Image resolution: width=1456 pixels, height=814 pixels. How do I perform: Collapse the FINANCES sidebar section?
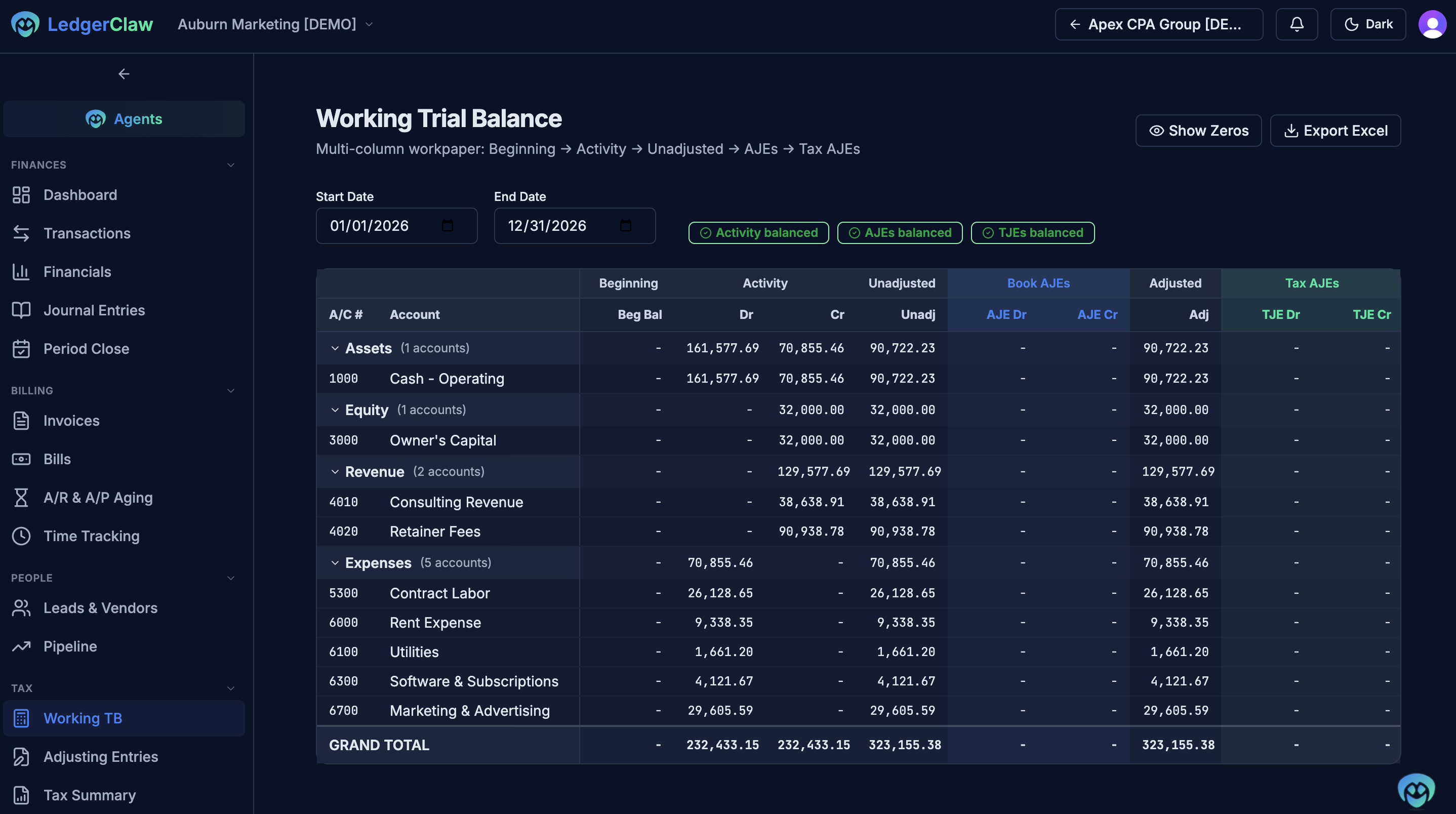tap(231, 165)
